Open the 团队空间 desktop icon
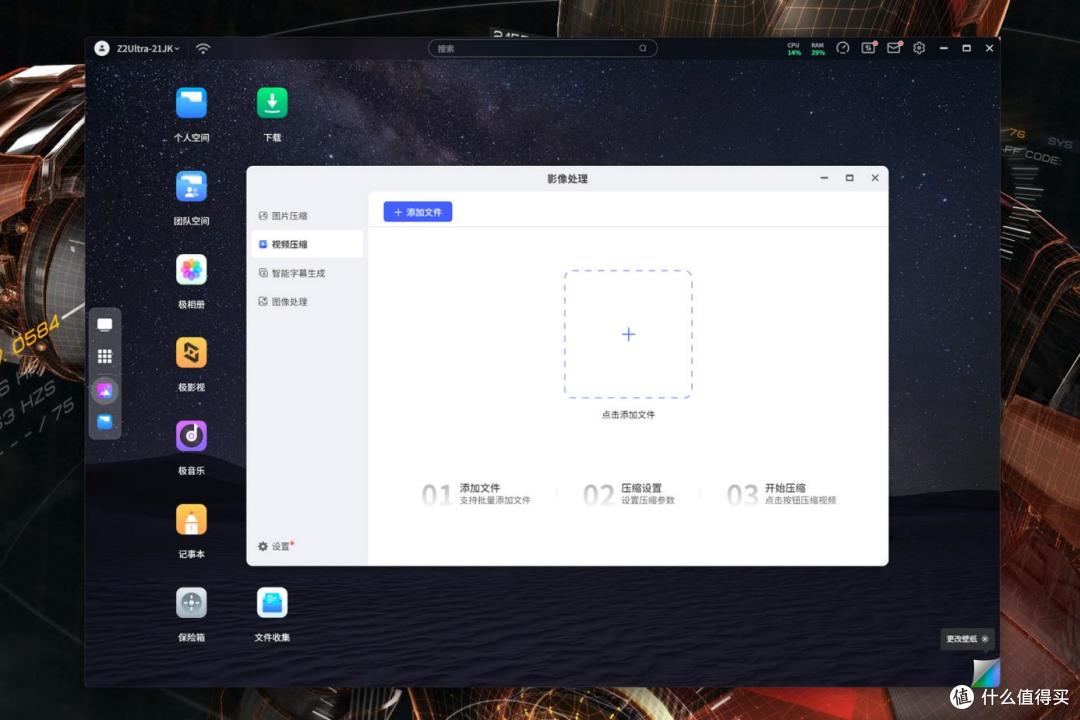1080x720 pixels. (x=191, y=187)
